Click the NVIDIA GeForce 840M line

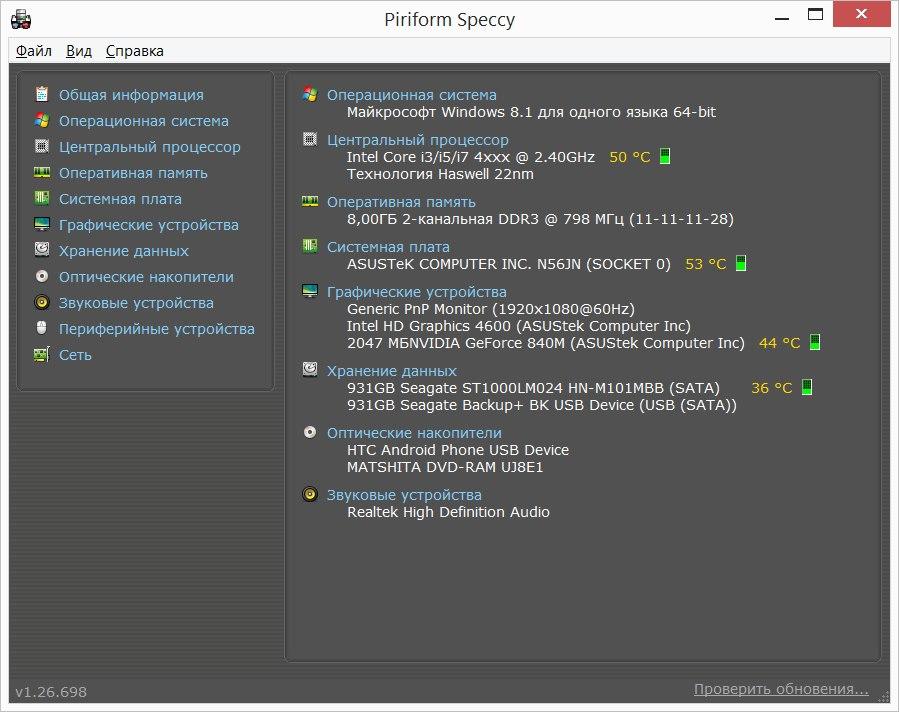click(546, 343)
